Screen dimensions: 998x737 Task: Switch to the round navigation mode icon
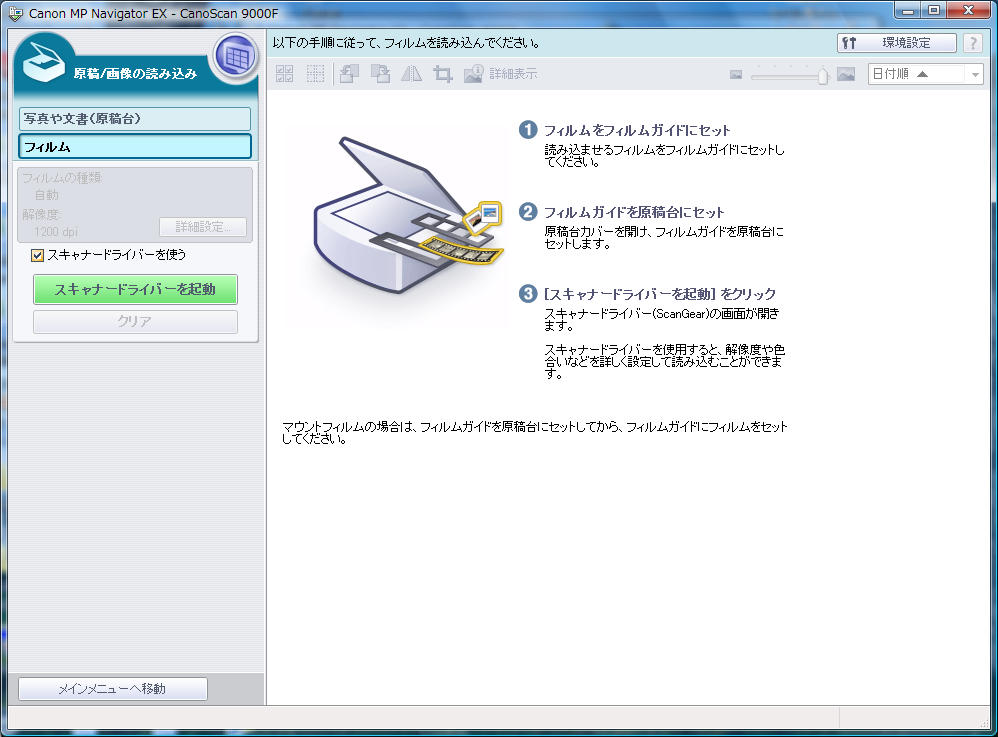[x=236, y=57]
